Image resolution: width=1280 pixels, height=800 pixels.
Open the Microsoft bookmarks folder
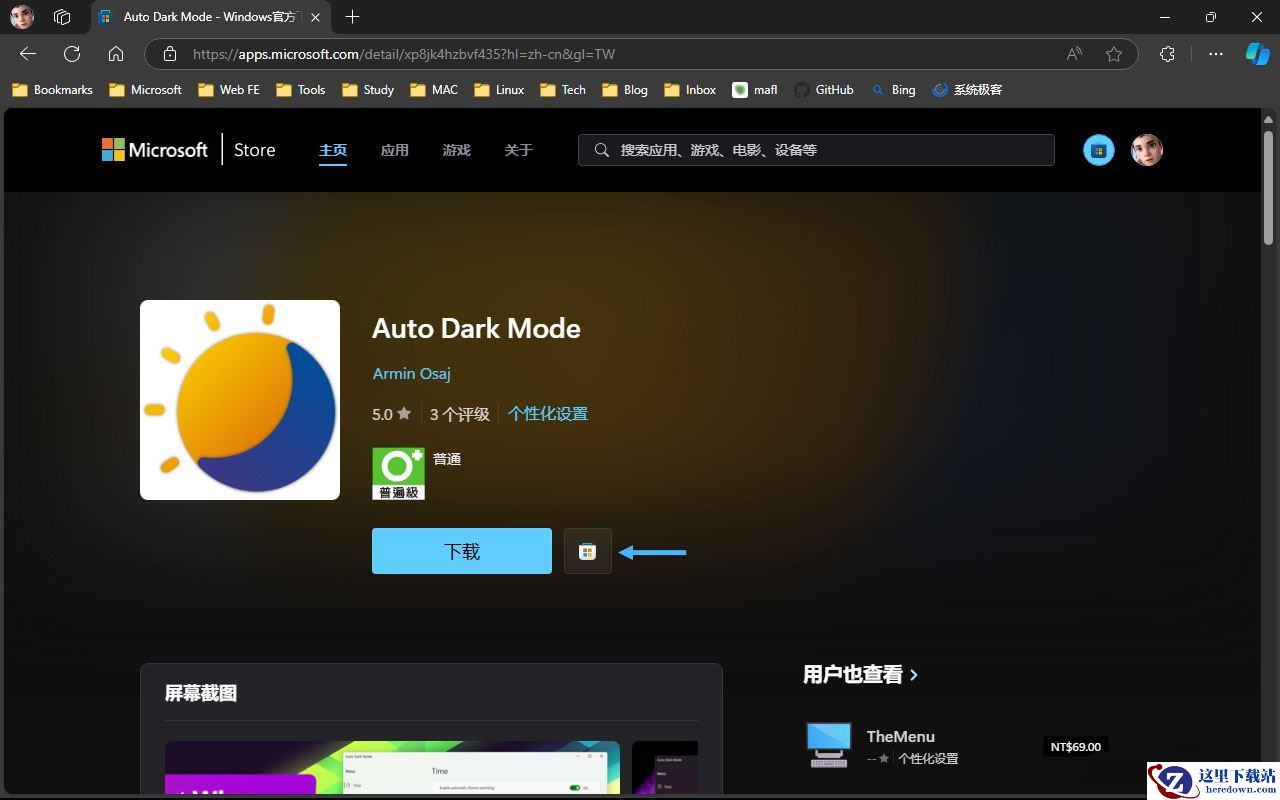coord(145,90)
